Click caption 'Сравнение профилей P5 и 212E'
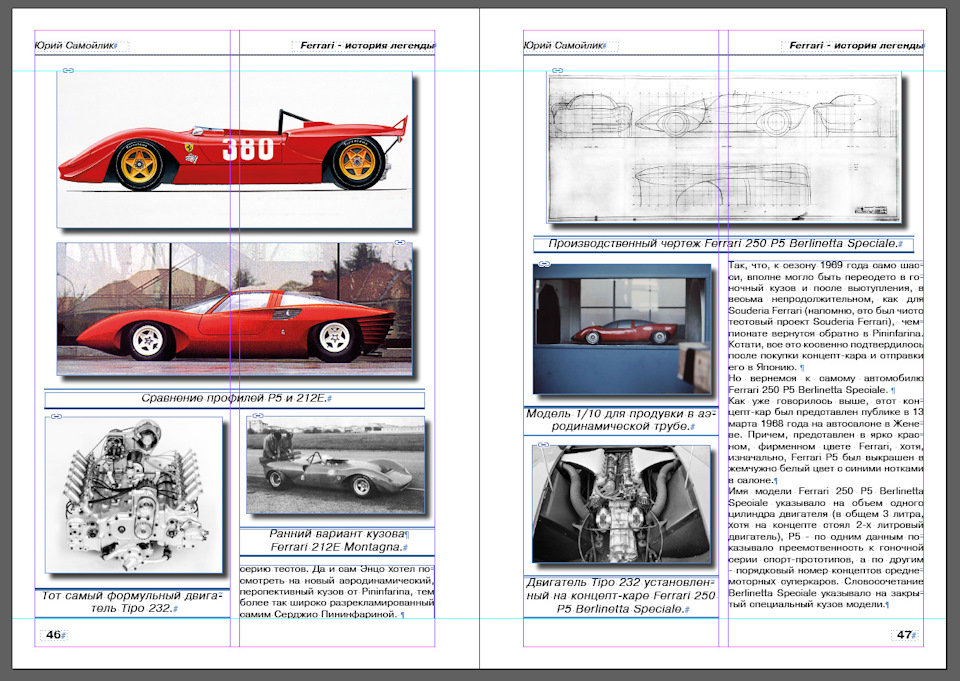Viewport: 960px width, 681px height. 236,398
